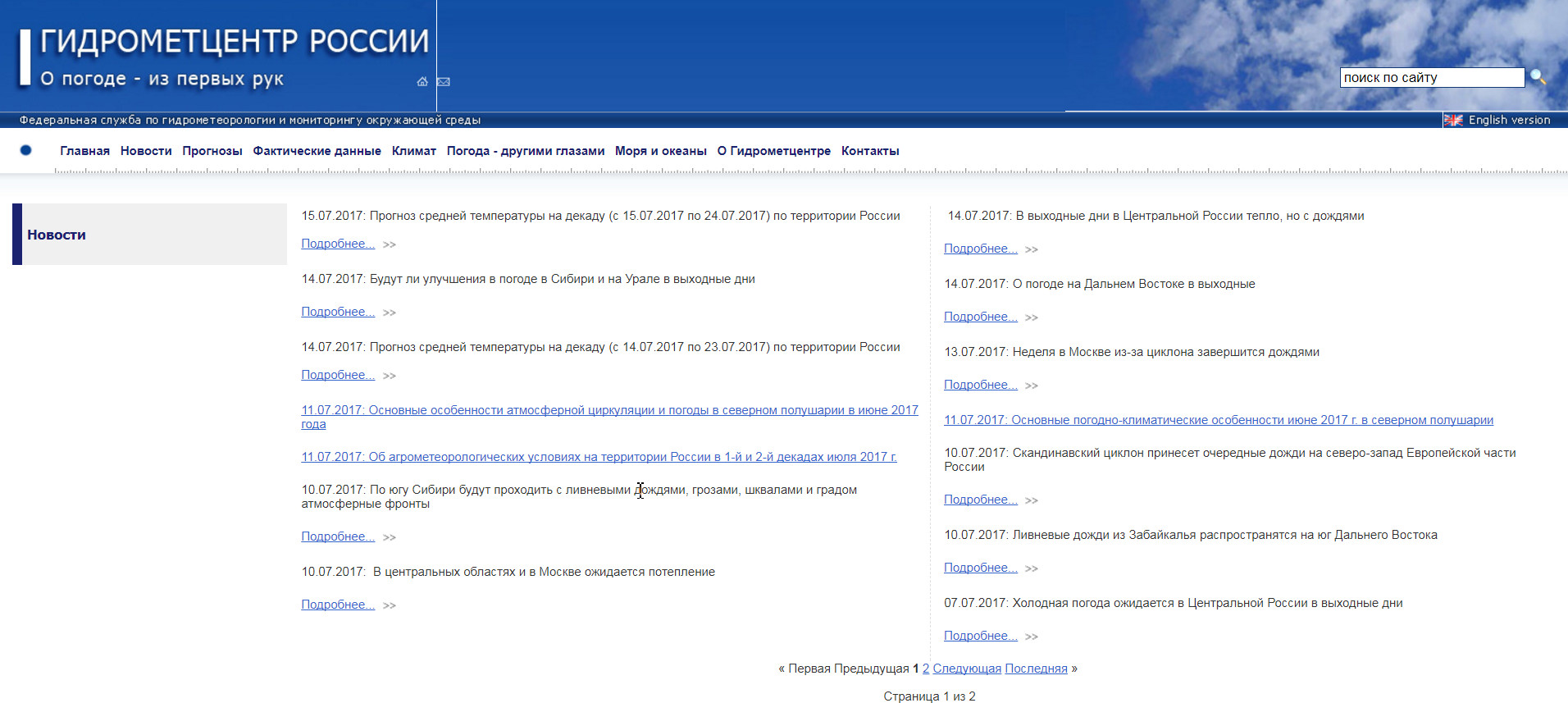Viewport: 1568px width, 703px height.
Task: Open the О Гидрометцентре menu
Action: [x=774, y=151]
